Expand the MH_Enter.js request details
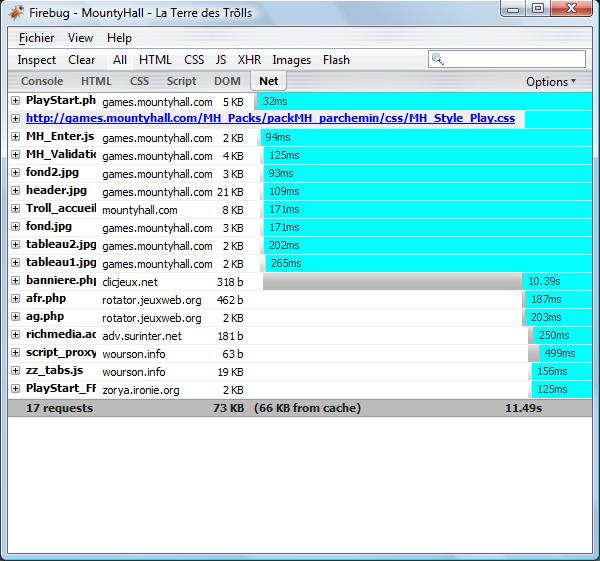This screenshot has width=600, height=561. point(16,137)
